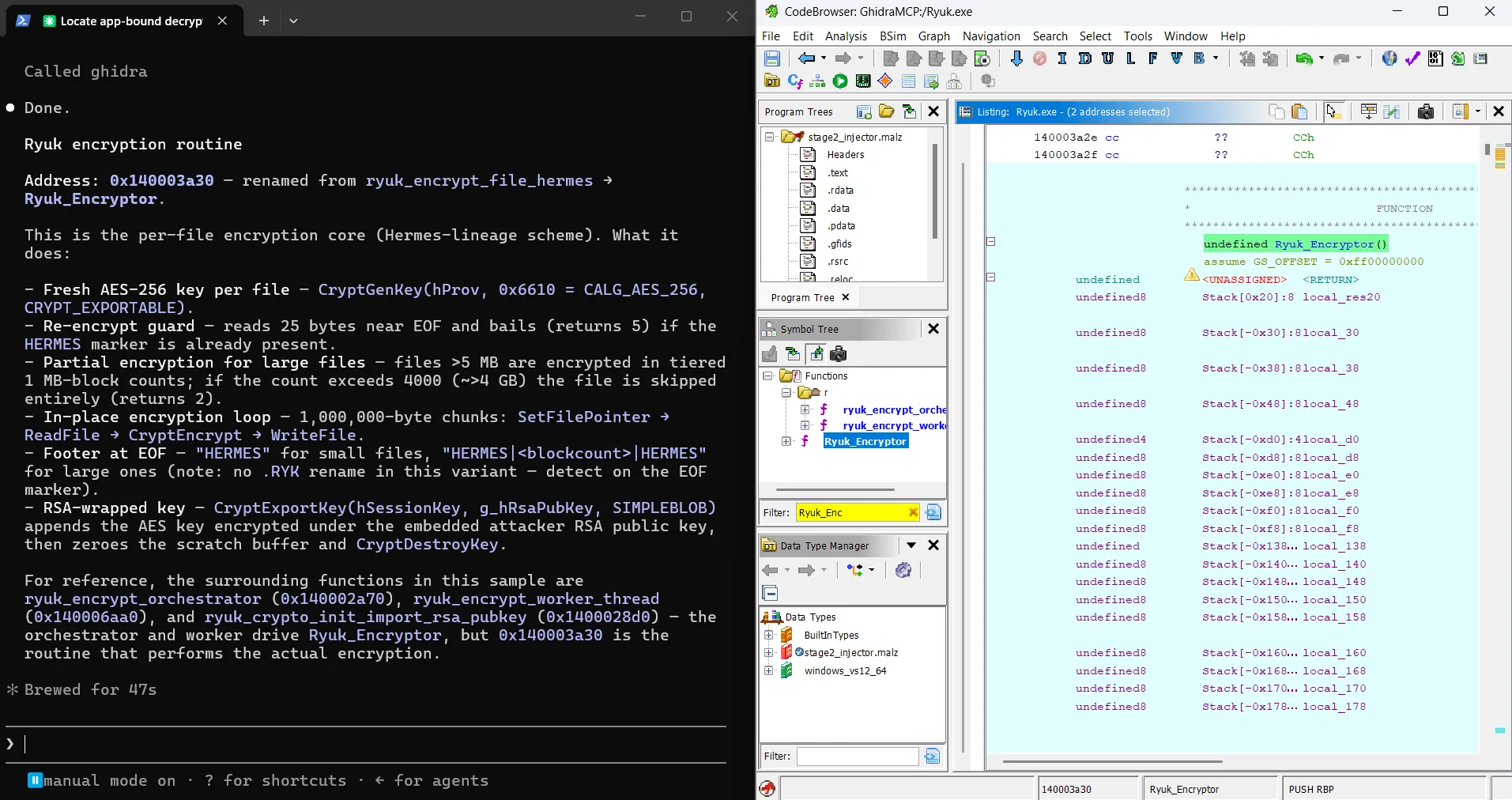This screenshot has height=800, width=1512.
Task: Open the Listing field editor dropdown arrow
Action: [1478, 111]
